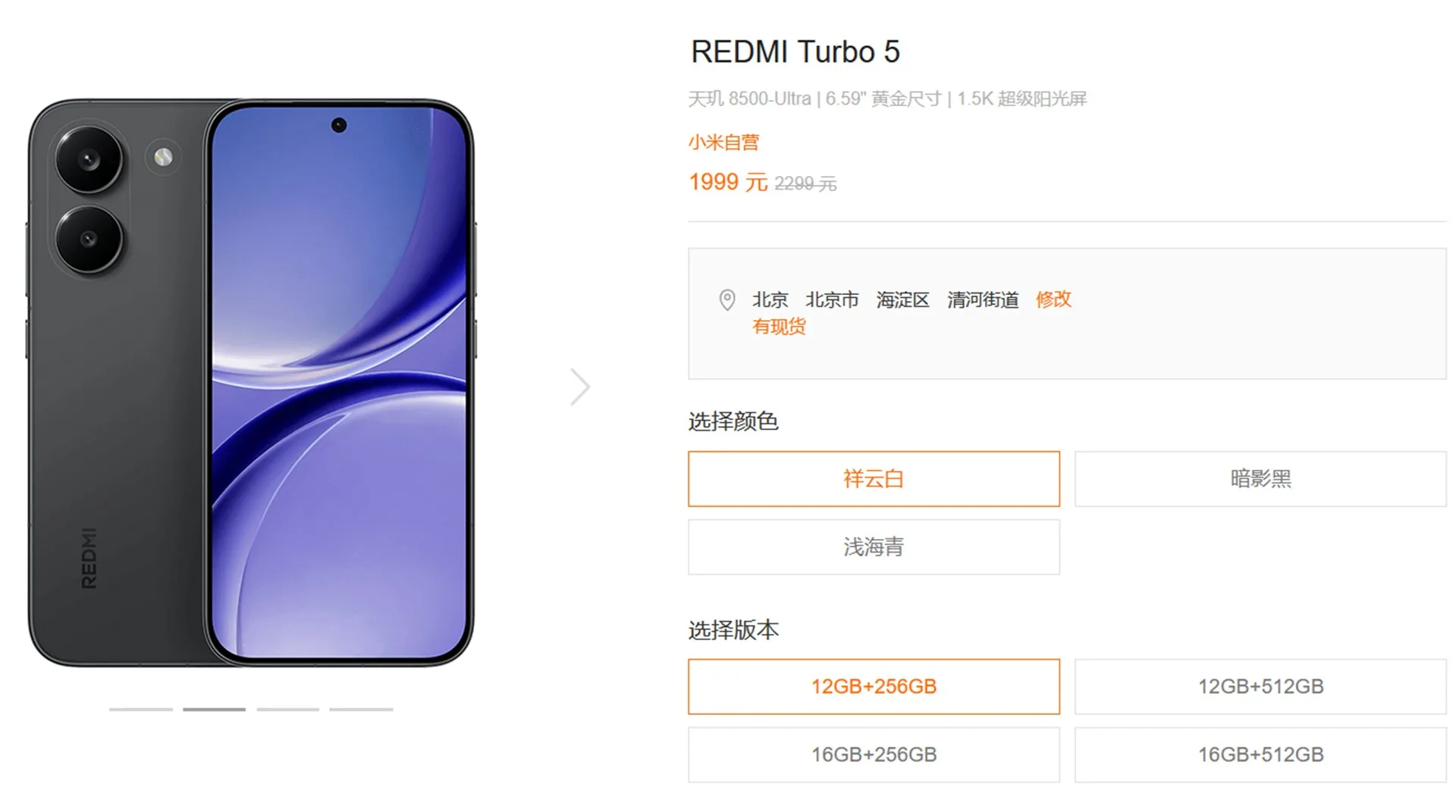The height and width of the screenshot is (812, 1456).
Task: Go to fourth gallery slide indicator
Action: [361, 709]
